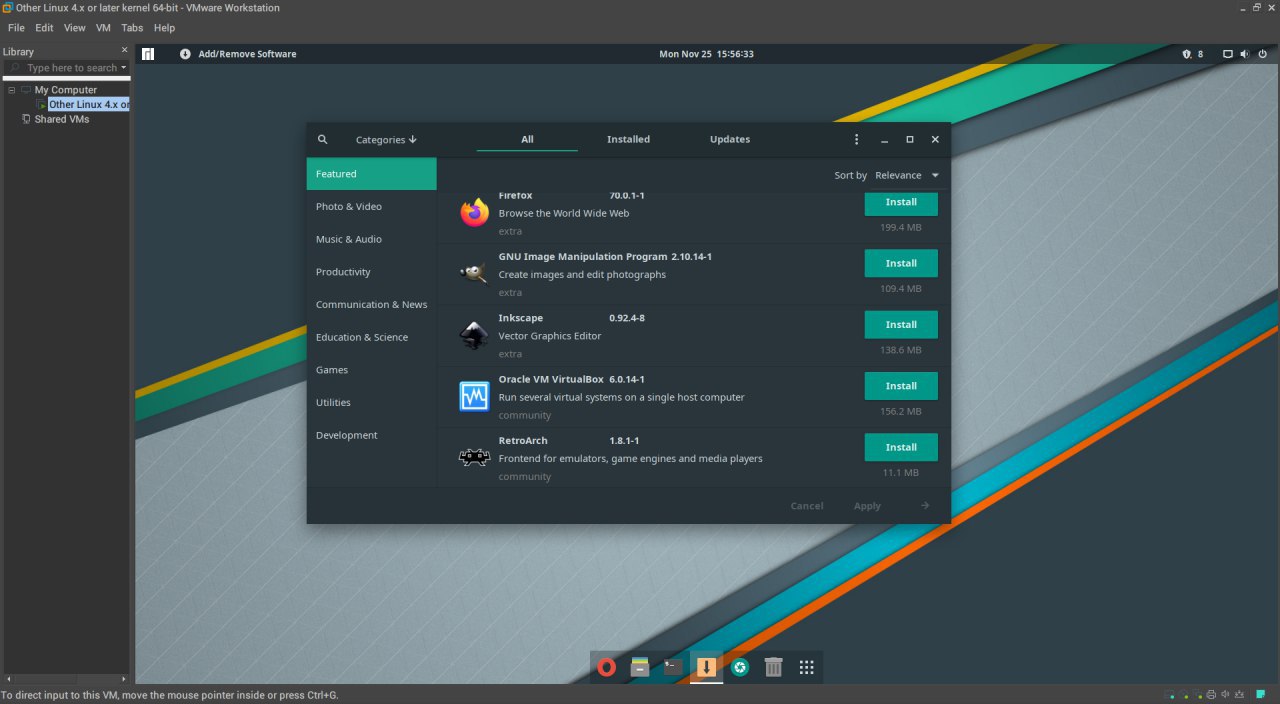Install Oracle VM VirtualBox
The width and height of the screenshot is (1280, 704).
click(x=901, y=386)
